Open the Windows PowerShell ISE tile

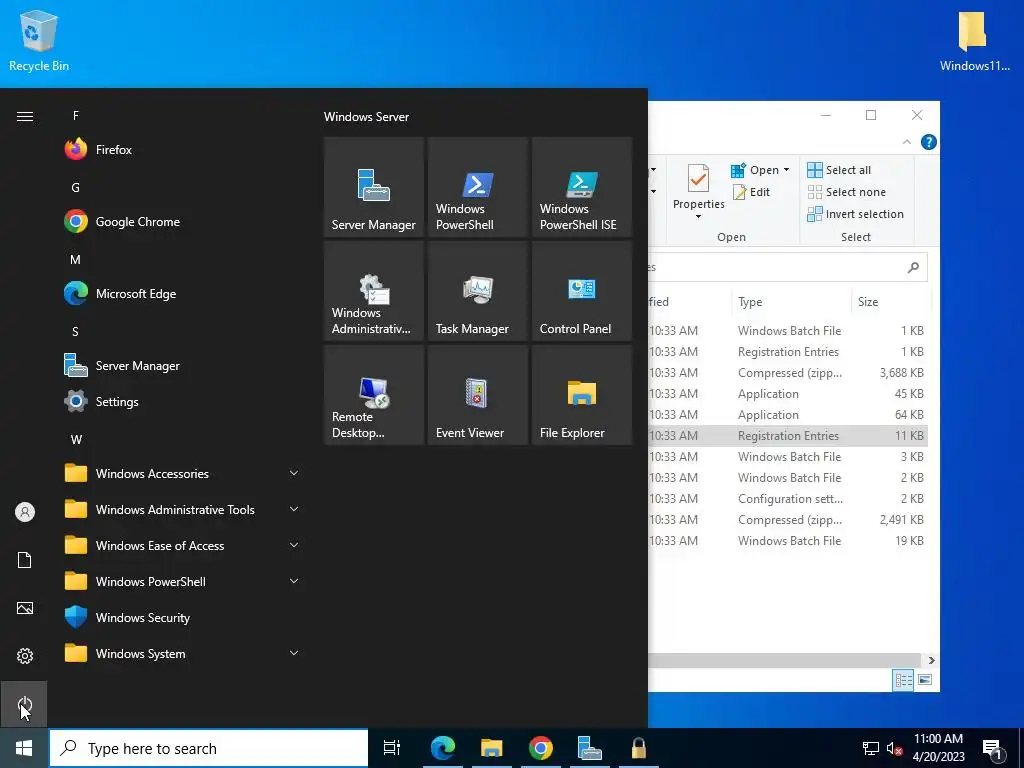tap(582, 187)
